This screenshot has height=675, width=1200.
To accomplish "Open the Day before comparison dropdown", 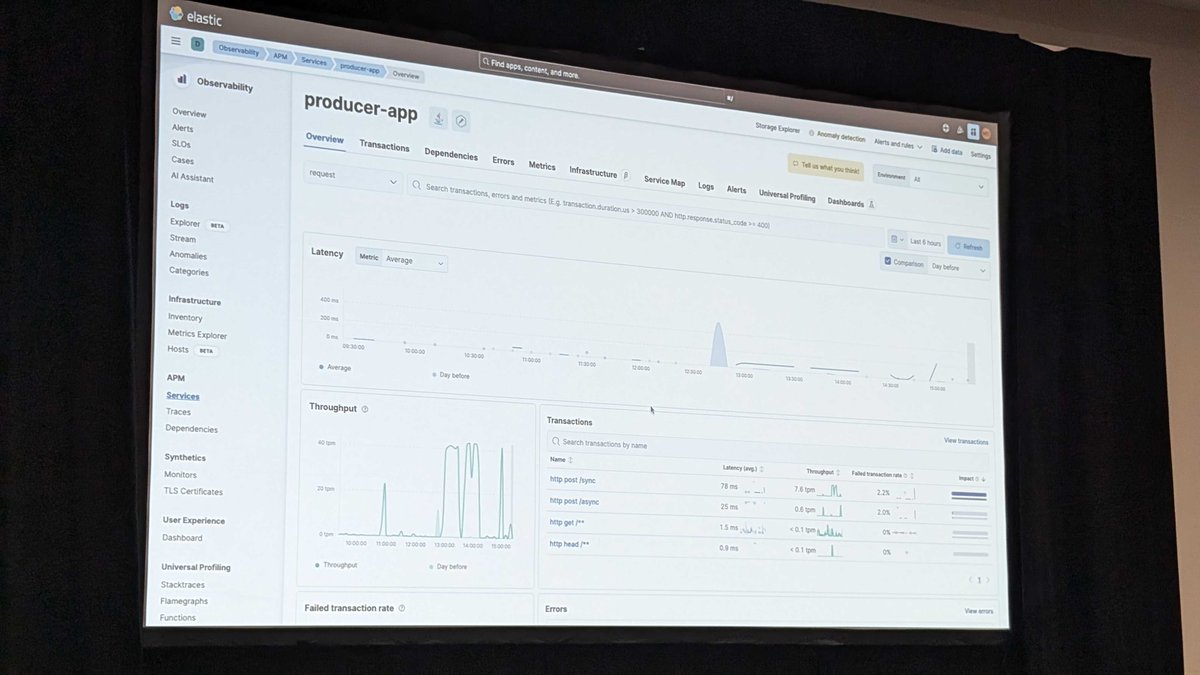I will coord(958,267).
